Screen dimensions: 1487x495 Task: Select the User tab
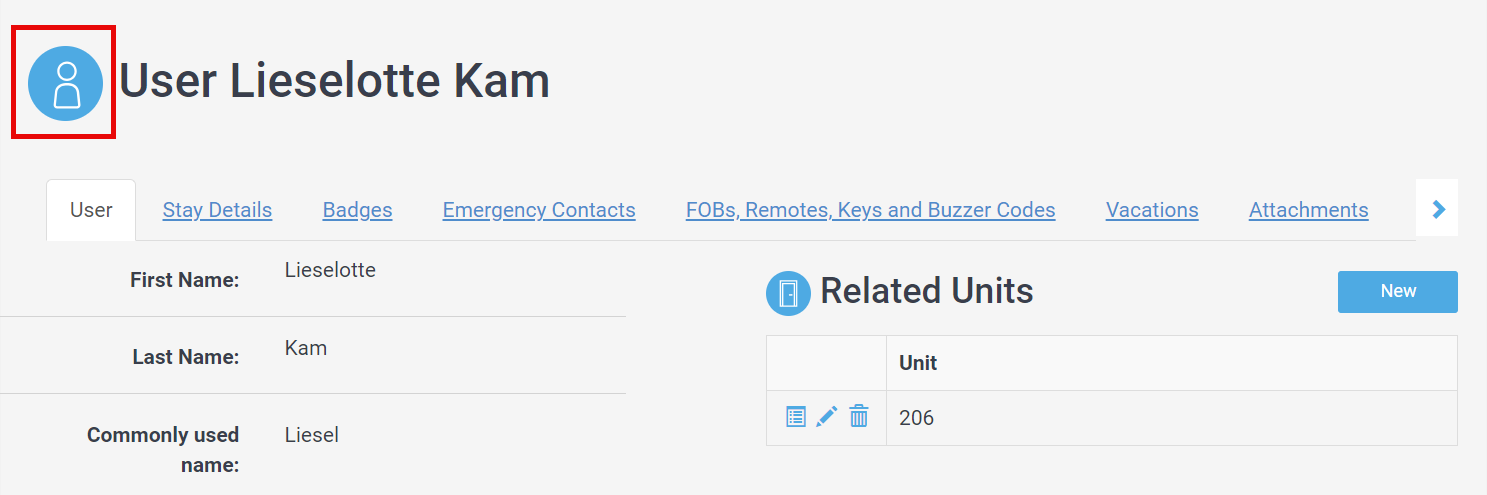click(91, 210)
